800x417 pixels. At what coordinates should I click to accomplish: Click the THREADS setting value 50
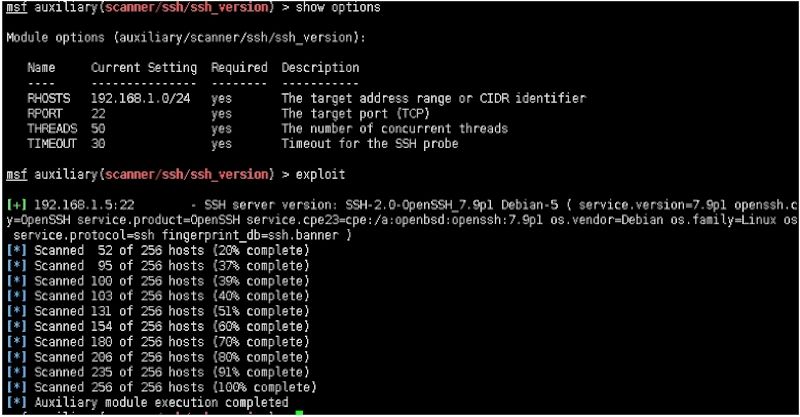click(x=98, y=129)
